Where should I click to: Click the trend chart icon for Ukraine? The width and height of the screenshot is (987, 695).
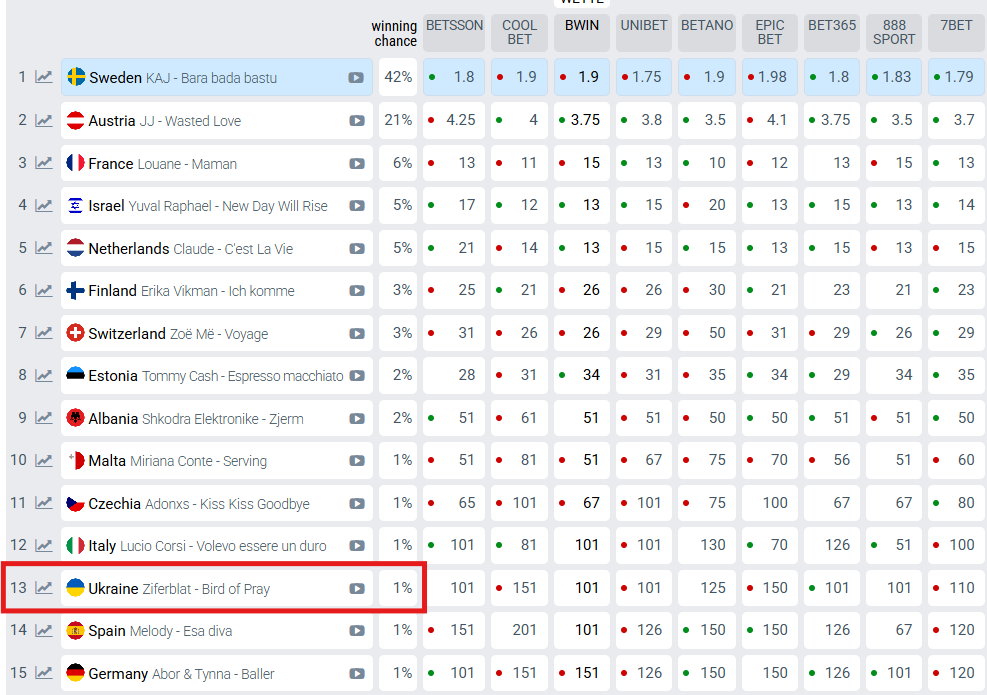44,588
